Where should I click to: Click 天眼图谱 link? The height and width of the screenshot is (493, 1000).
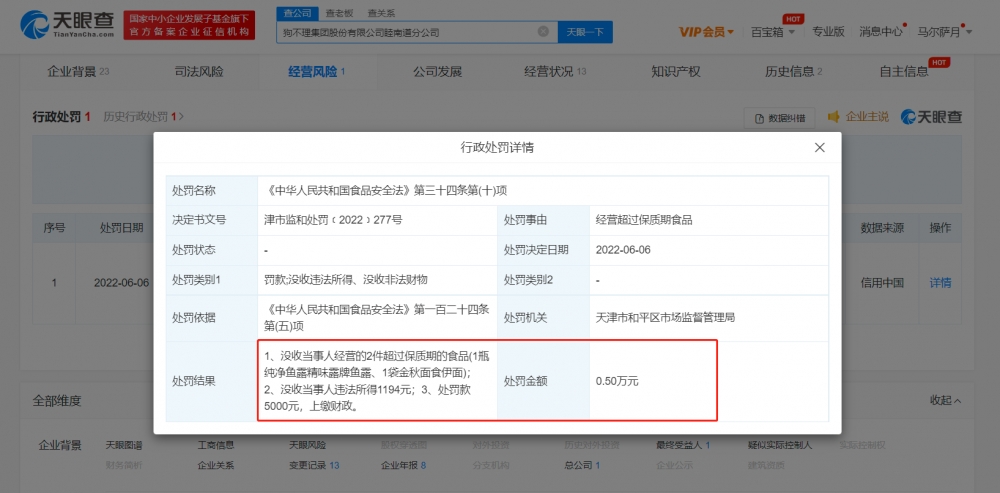coord(124,445)
